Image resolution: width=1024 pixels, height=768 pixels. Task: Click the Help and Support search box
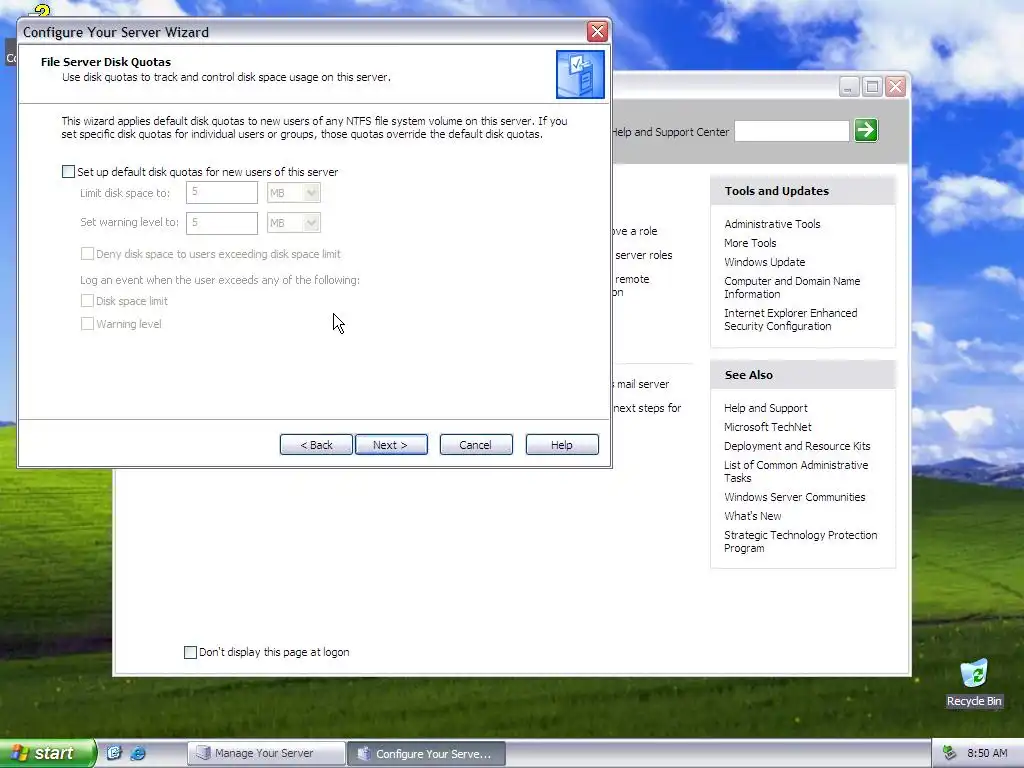pos(792,131)
